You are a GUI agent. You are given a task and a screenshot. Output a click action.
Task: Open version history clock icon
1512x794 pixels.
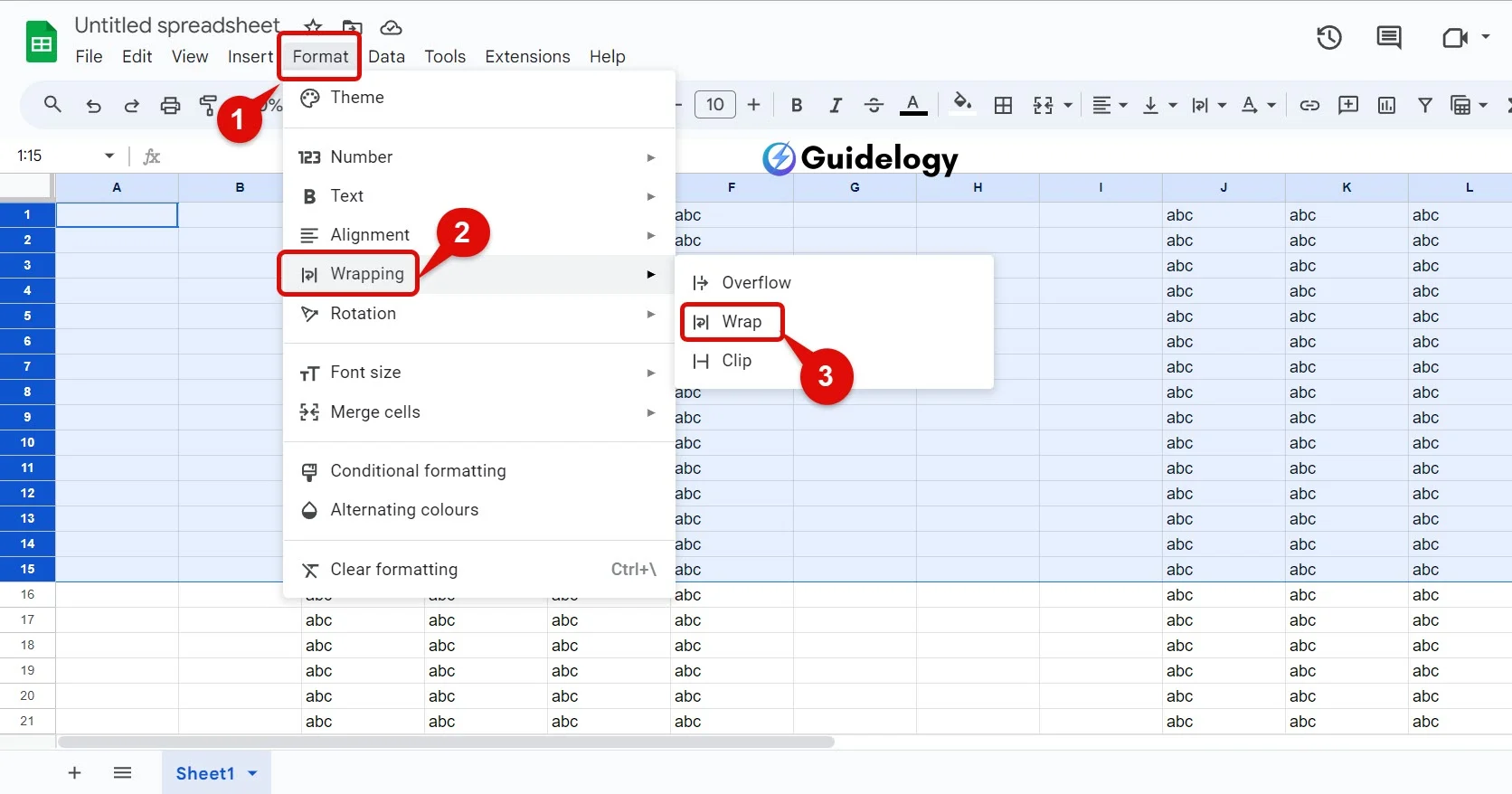(x=1329, y=38)
